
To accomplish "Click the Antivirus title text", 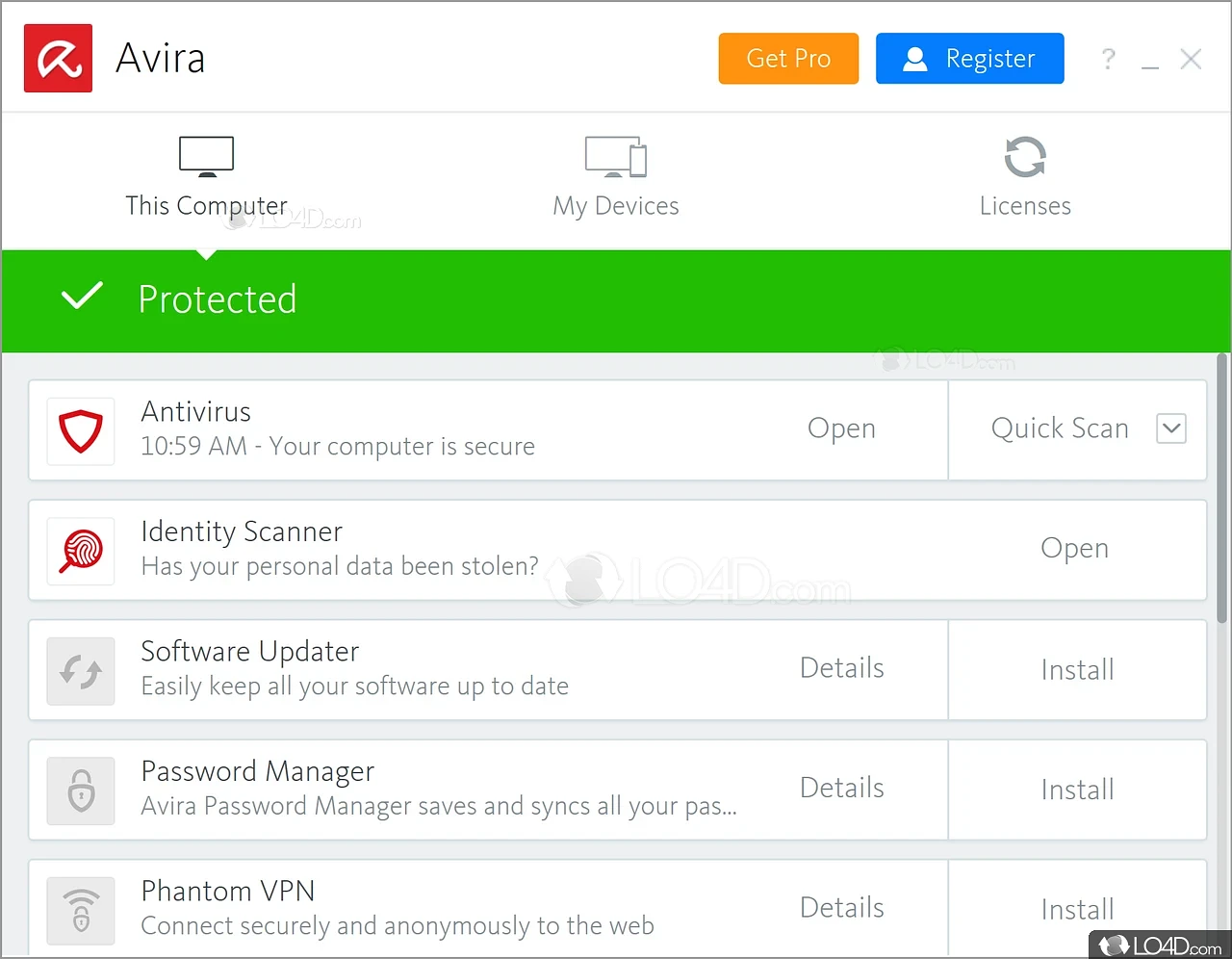I will click(x=196, y=412).
